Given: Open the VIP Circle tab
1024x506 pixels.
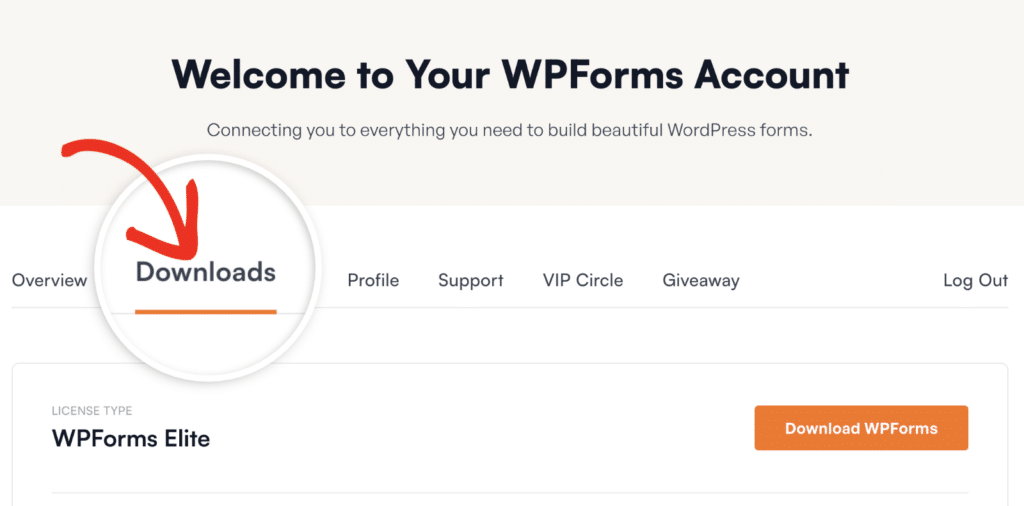Looking at the screenshot, I should tap(582, 281).
